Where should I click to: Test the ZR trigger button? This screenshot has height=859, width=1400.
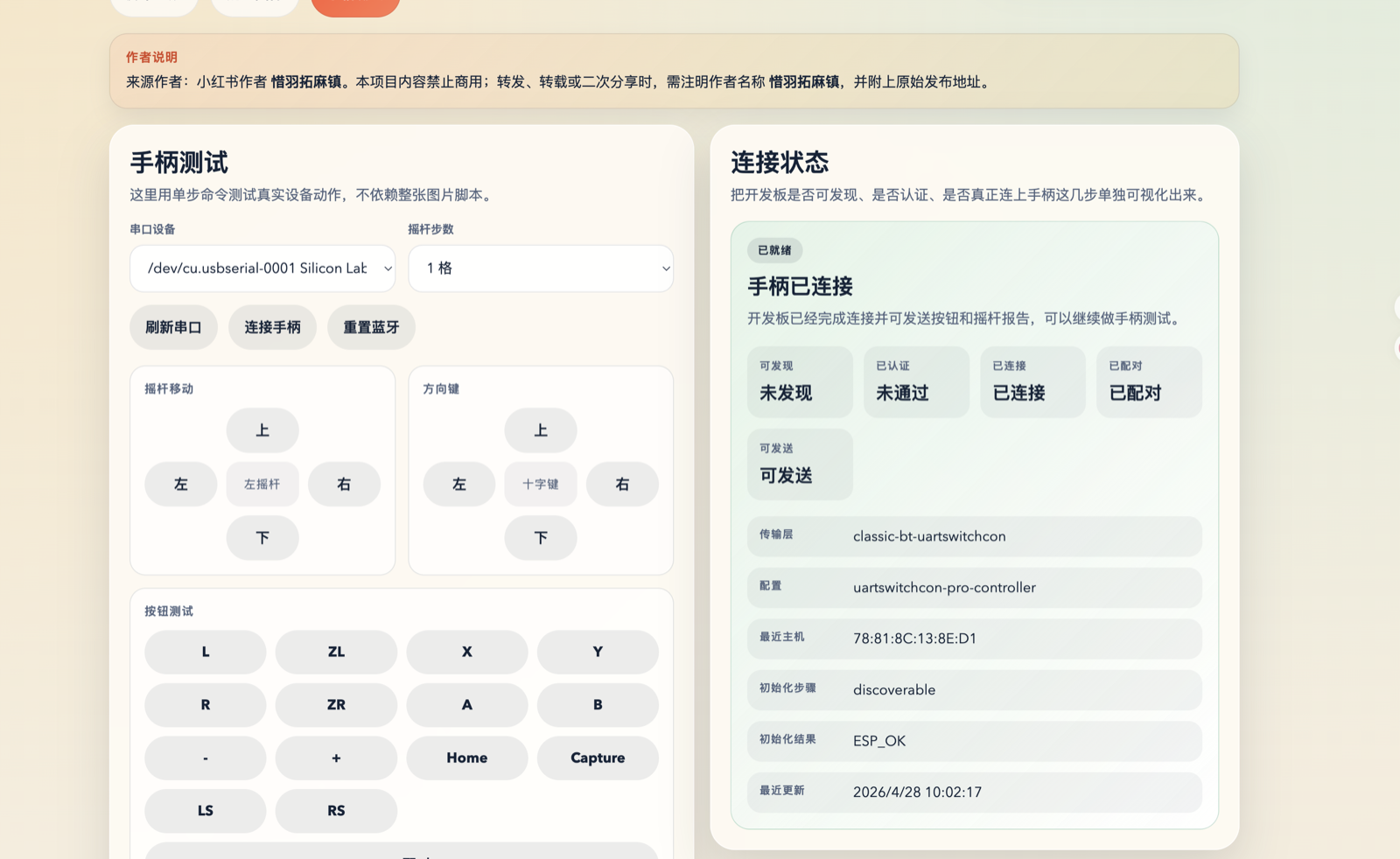336,705
